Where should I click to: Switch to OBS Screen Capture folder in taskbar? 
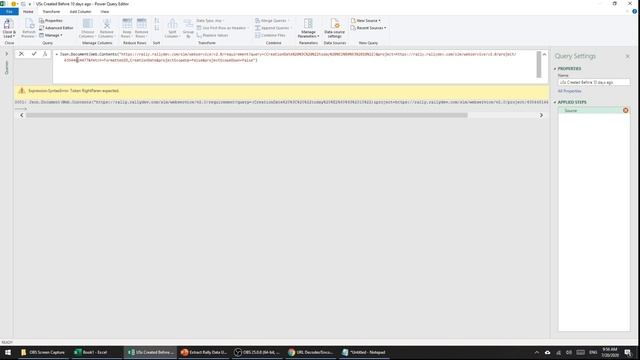coord(43,352)
